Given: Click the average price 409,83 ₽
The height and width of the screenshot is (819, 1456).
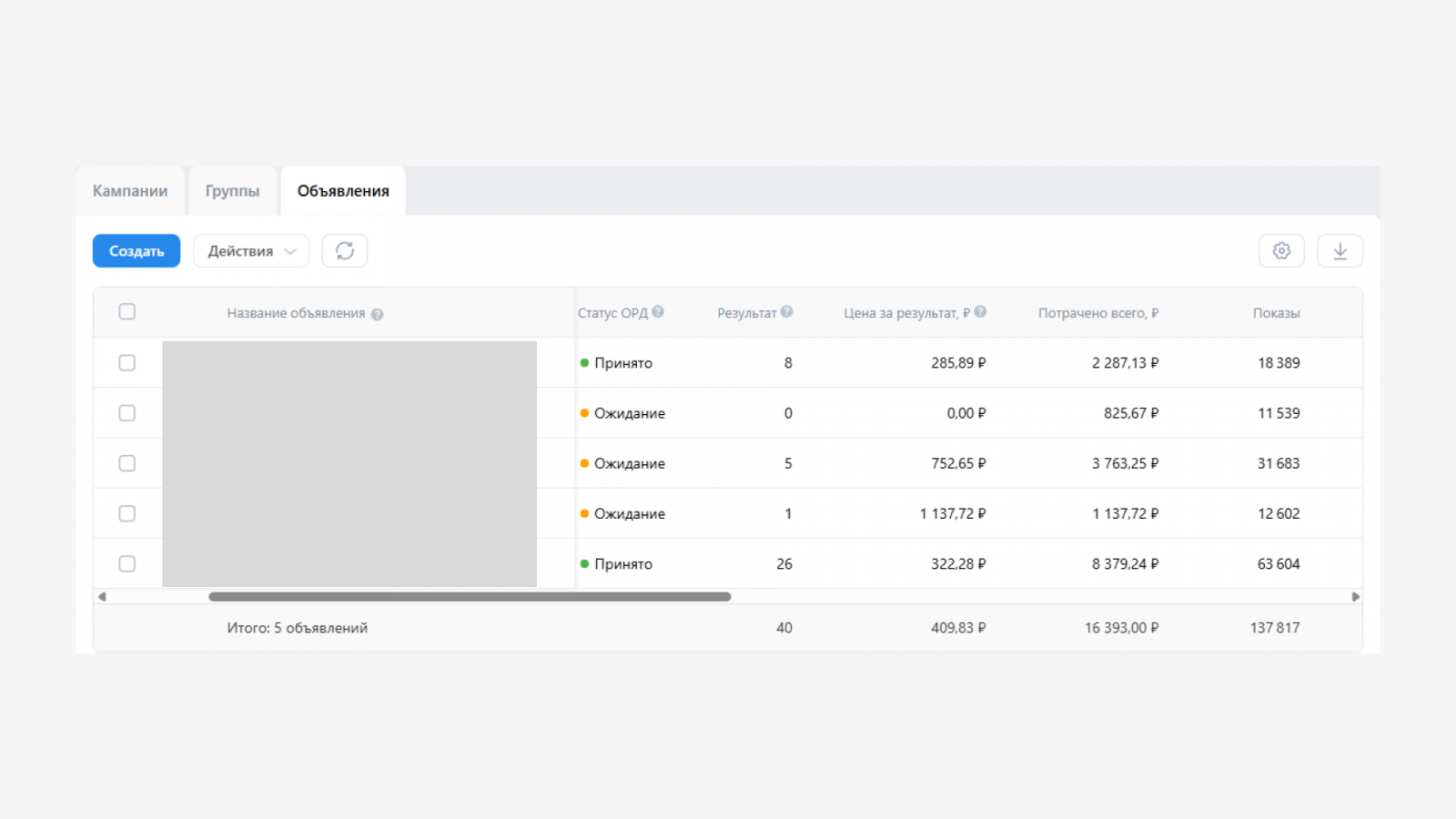Looking at the screenshot, I should pos(958,628).
